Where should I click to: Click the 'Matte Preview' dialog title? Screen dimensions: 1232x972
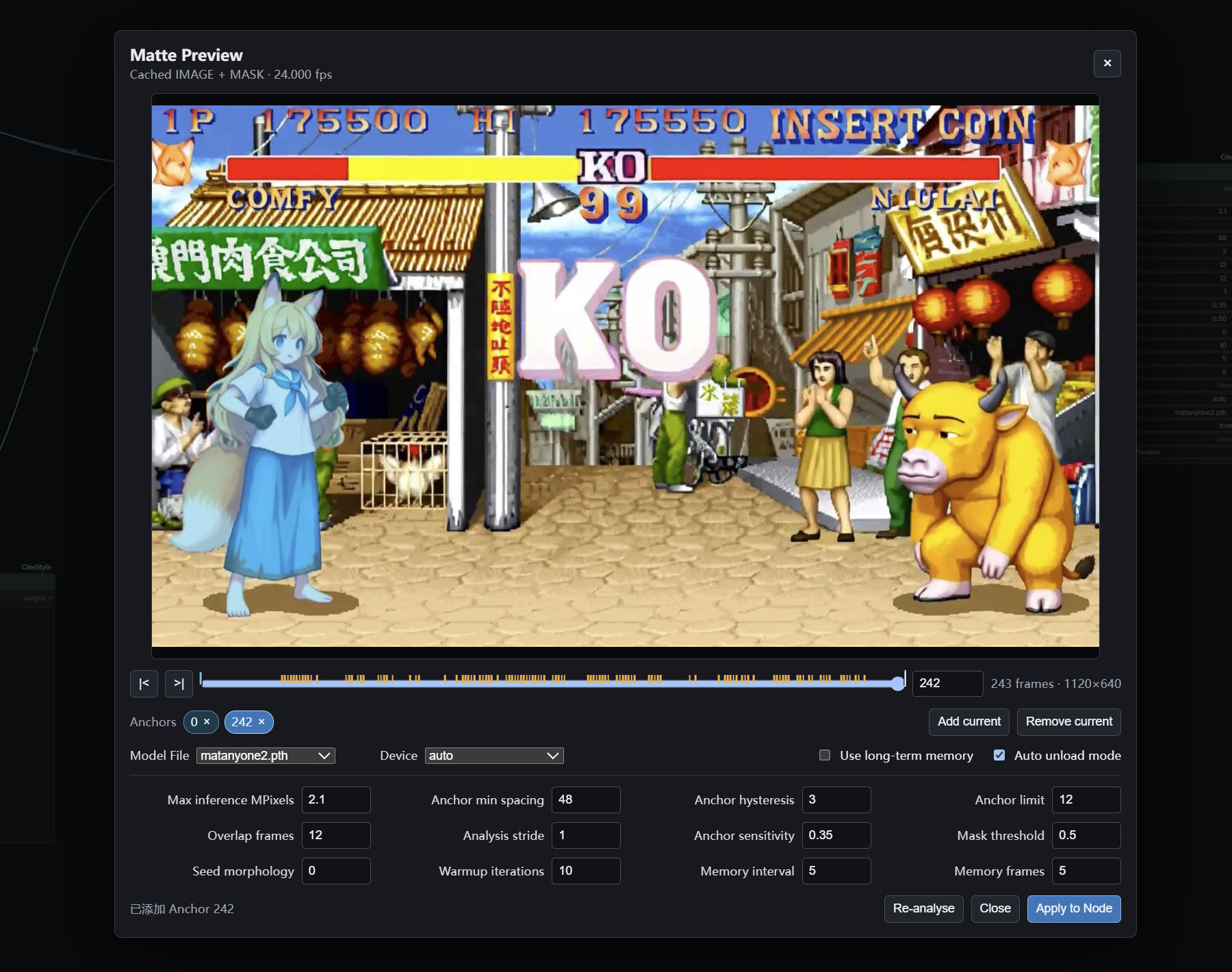click(186, 55)
